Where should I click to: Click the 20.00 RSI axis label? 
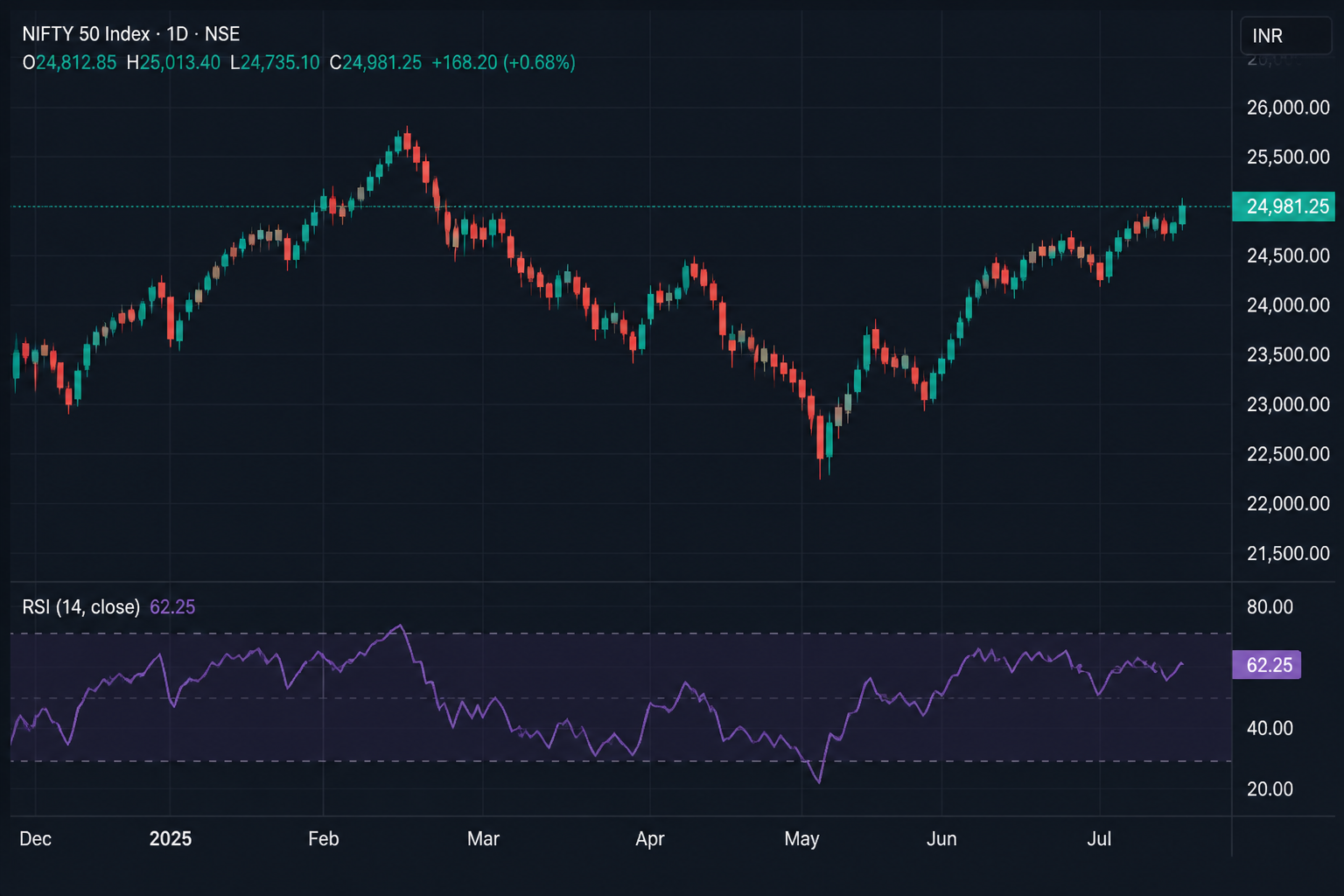[1270, 789]
